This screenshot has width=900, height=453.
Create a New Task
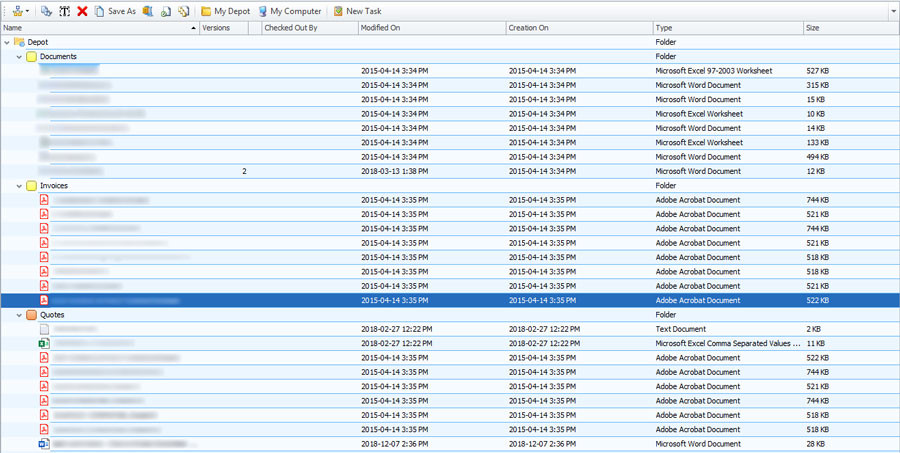point(356,11)
